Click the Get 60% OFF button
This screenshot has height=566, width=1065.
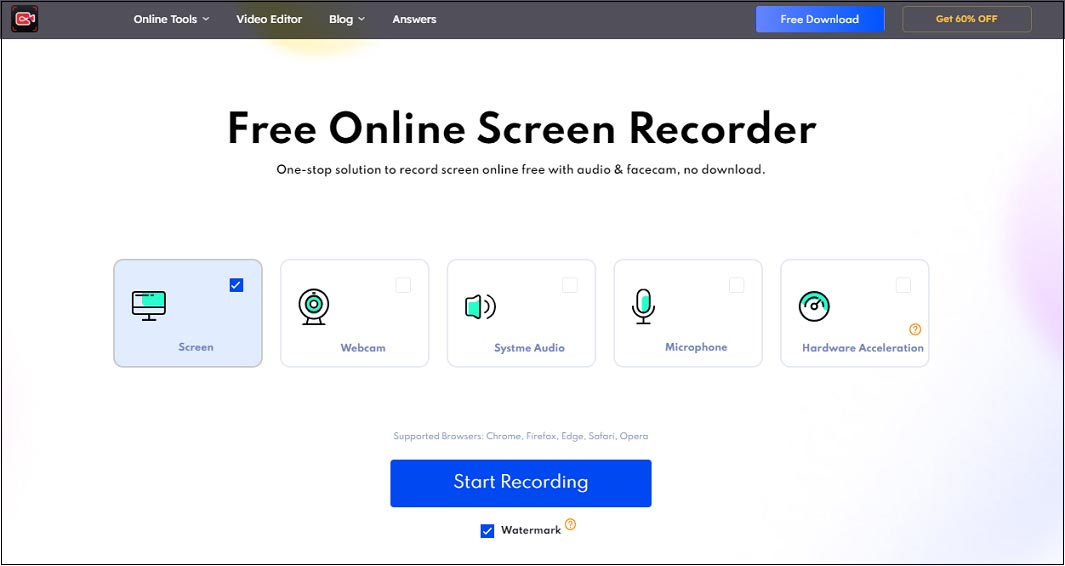pos(967,19)
